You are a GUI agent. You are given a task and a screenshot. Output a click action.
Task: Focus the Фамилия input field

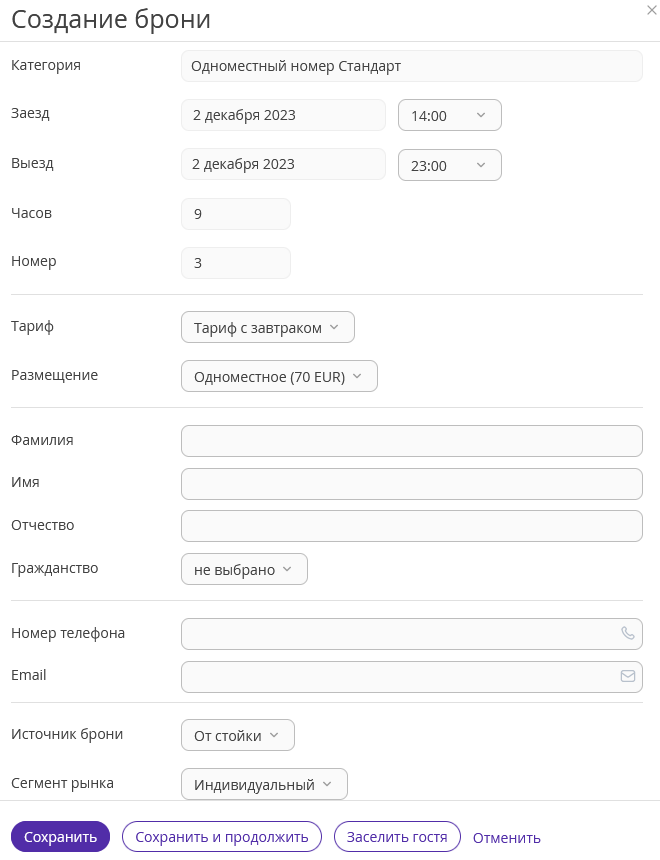coord(412,441)
